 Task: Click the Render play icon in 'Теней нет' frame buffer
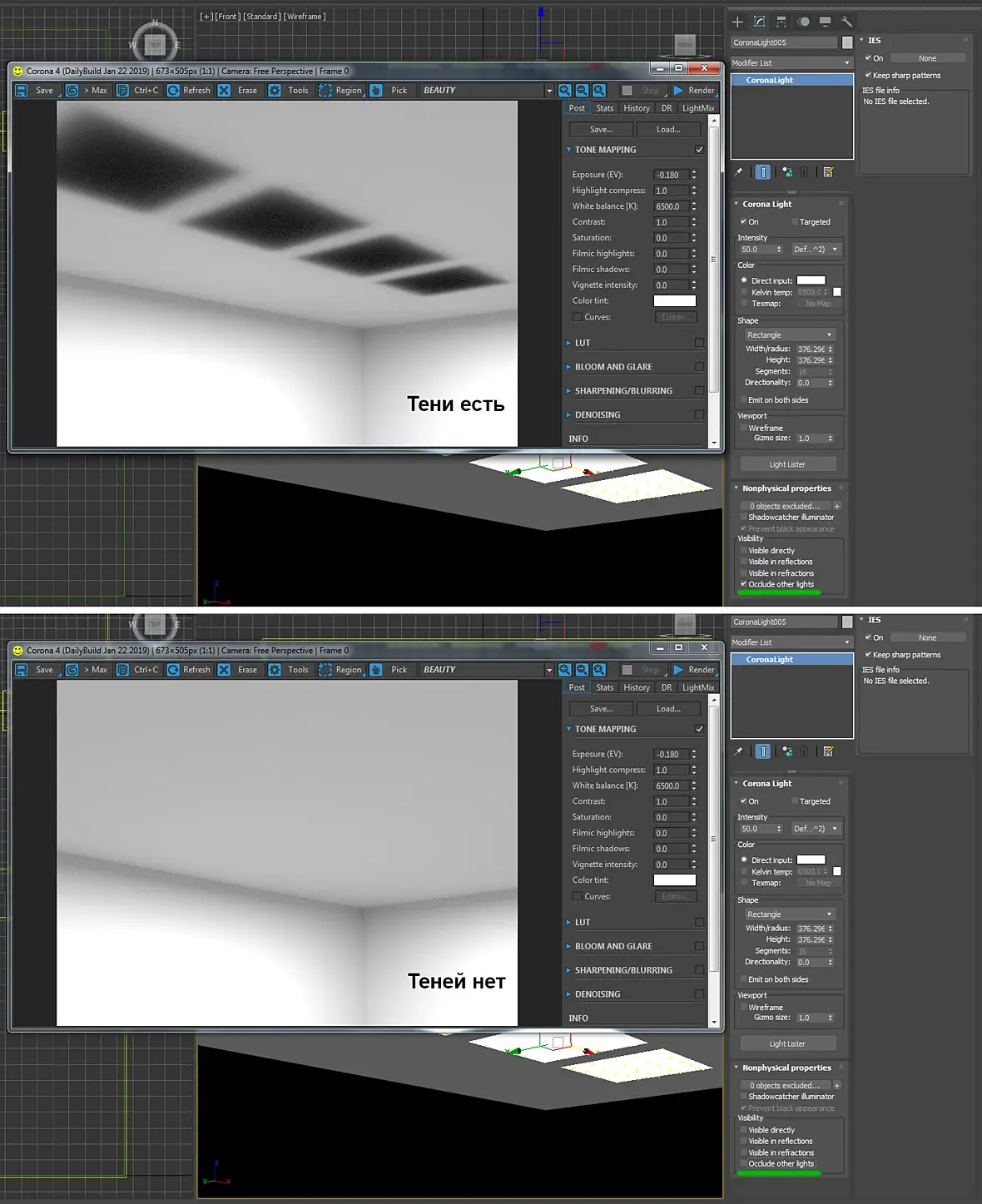pyautogui.click(x=678, y=669)
